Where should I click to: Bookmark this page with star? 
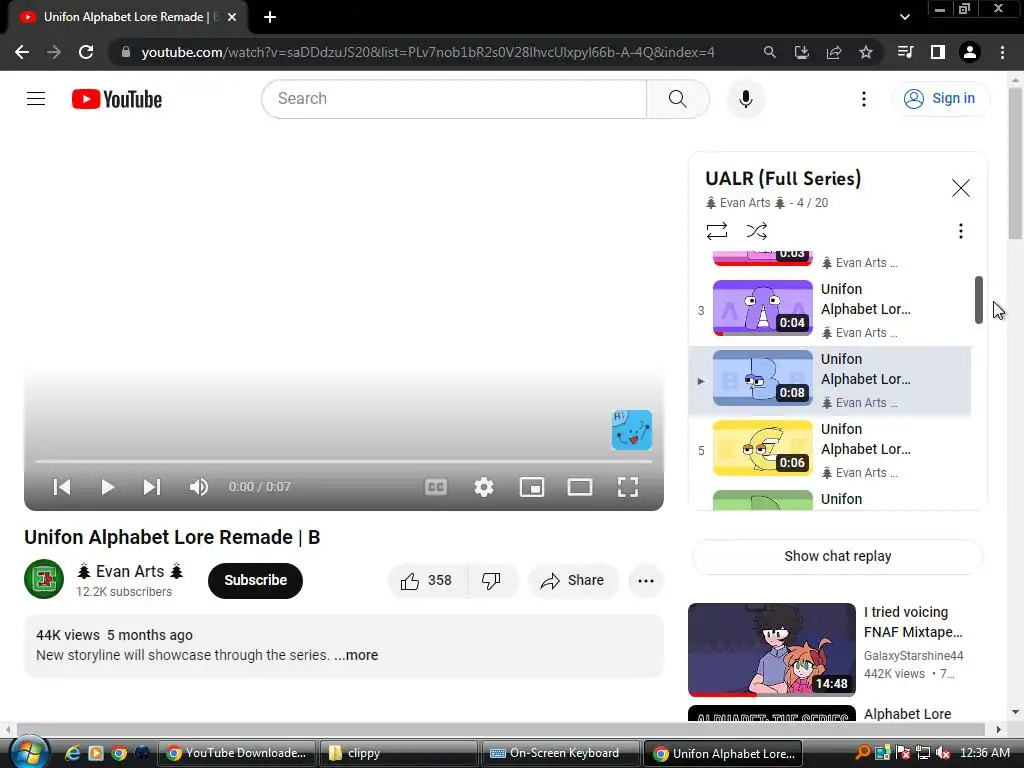(866, 52)
